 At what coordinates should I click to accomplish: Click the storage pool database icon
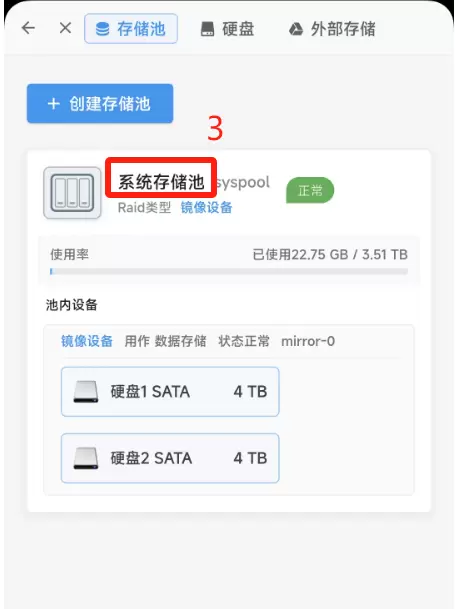(103, 29)
